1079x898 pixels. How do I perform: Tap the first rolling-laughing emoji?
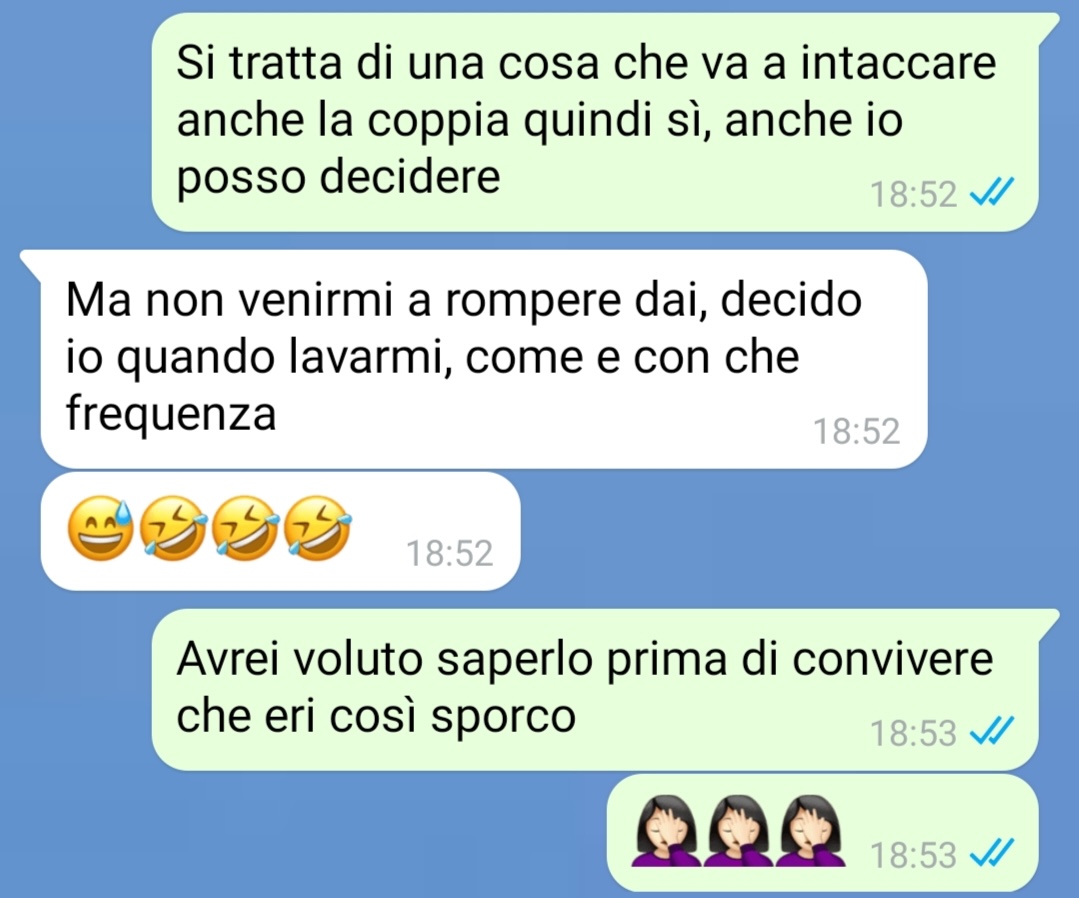click(173, 529)
